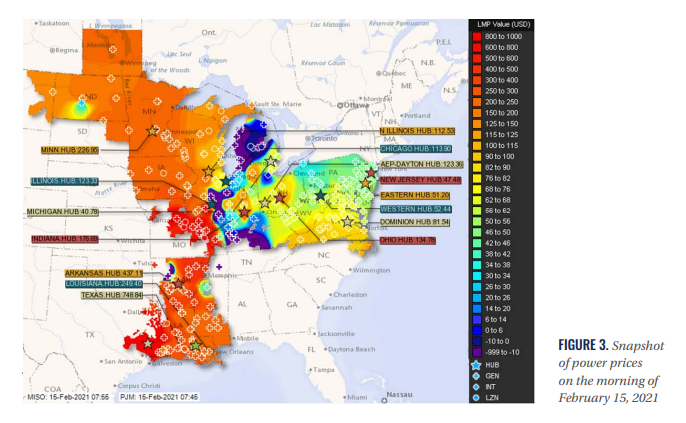Click the cyan generator marker in North Dakota
This screenshot has width=686, height=423.
tap(81, 103)
